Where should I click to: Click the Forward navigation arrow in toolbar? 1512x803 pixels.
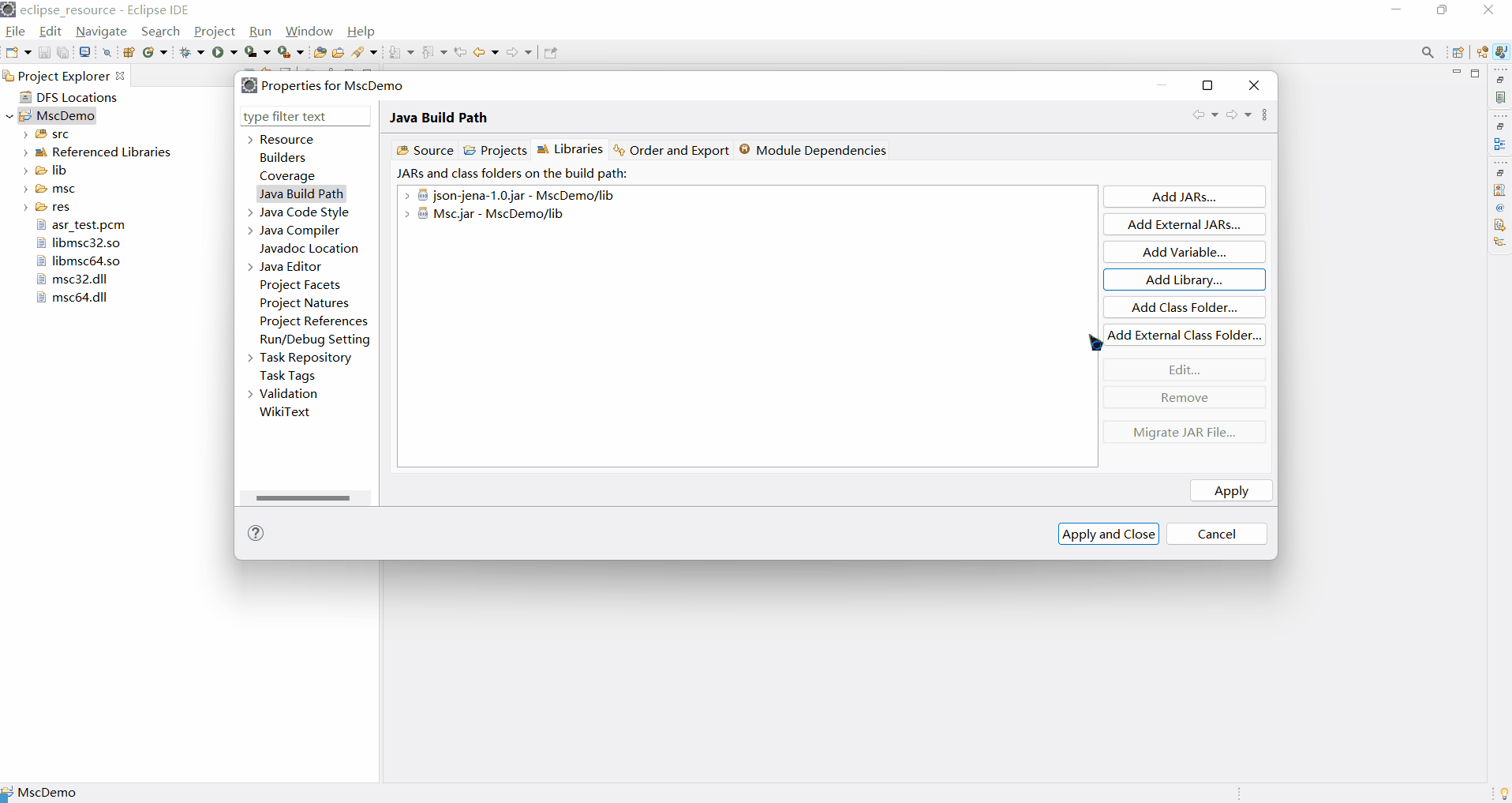512,52
